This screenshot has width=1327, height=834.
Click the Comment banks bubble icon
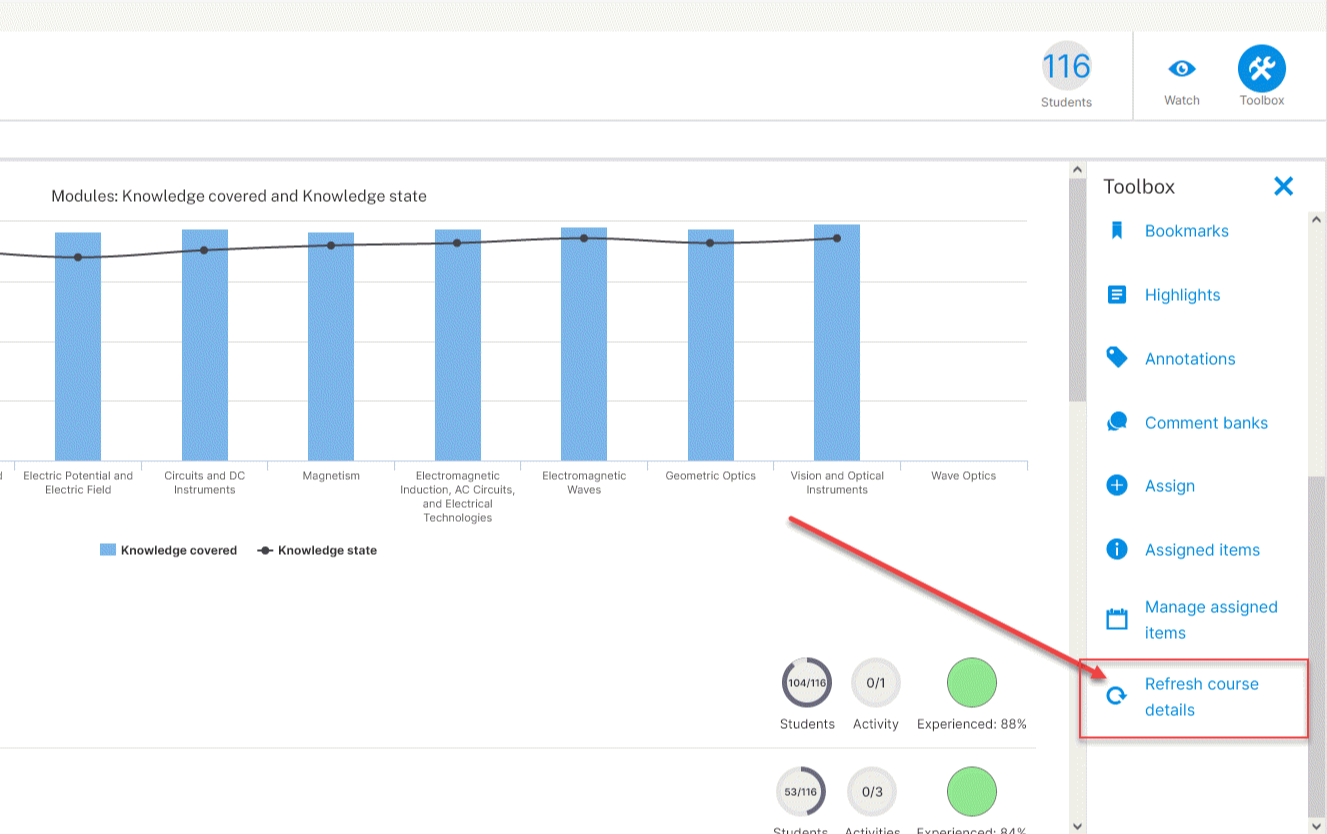click(x=1117, y=422)
